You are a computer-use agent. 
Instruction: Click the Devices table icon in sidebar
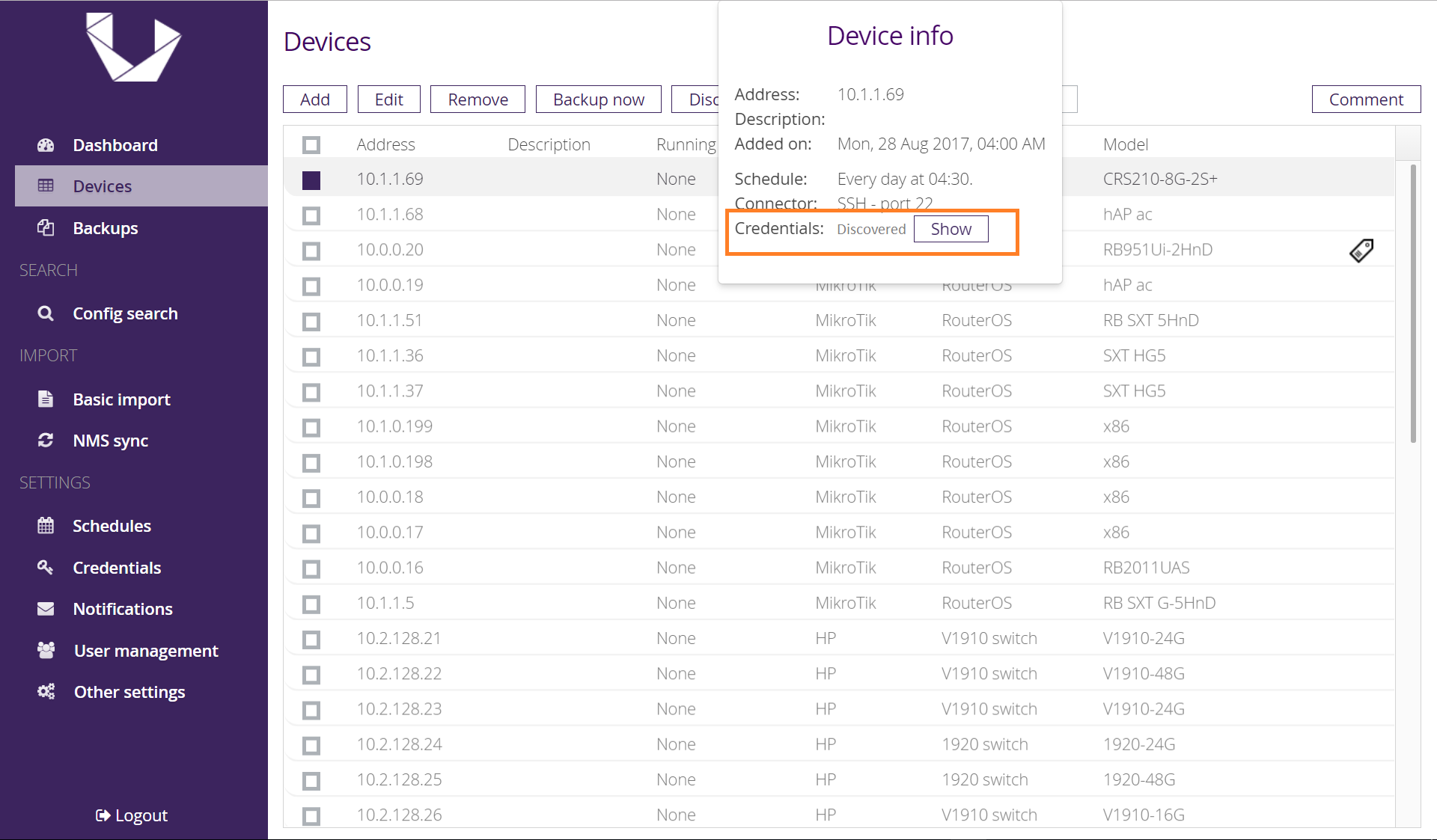[x=46, y=186]
